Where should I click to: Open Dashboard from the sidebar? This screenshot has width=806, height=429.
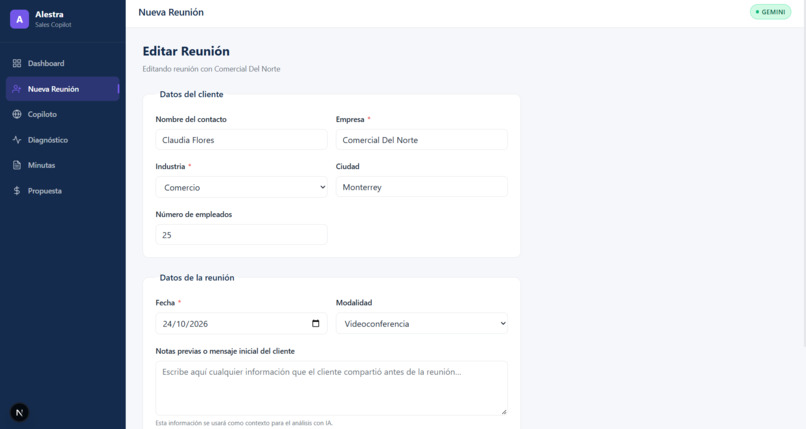(x=63, y=63)
